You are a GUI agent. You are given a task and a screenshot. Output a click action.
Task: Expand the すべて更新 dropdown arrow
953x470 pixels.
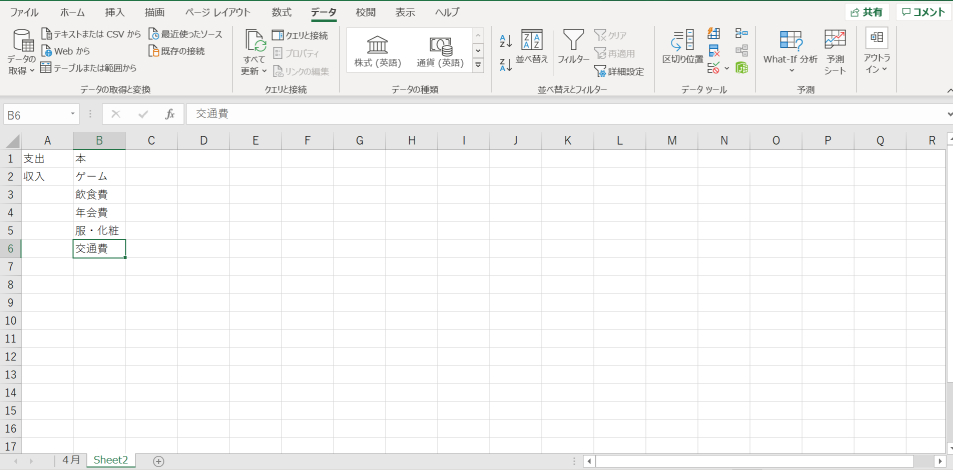[x=264, y=71]
